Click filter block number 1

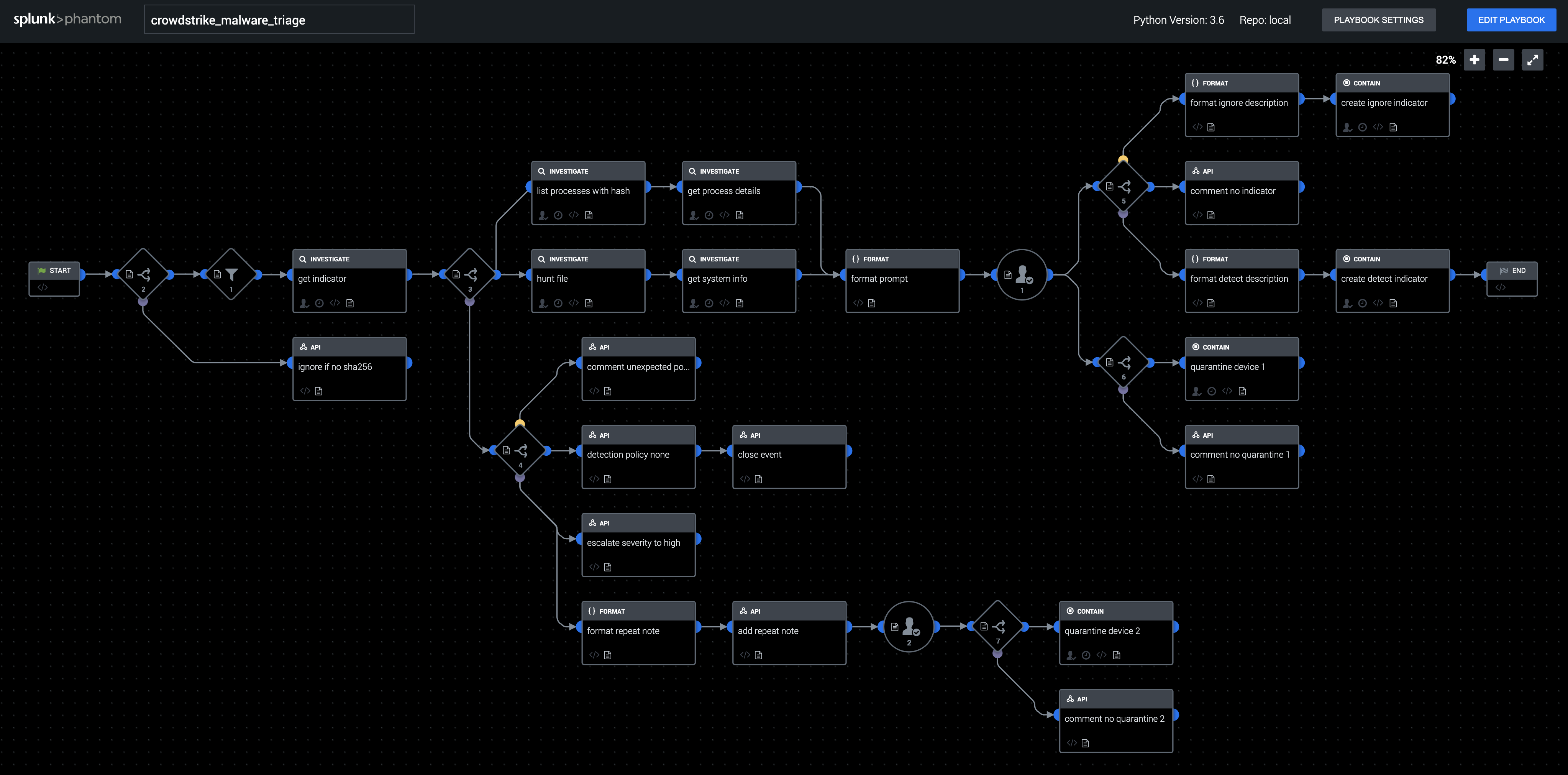231,274
